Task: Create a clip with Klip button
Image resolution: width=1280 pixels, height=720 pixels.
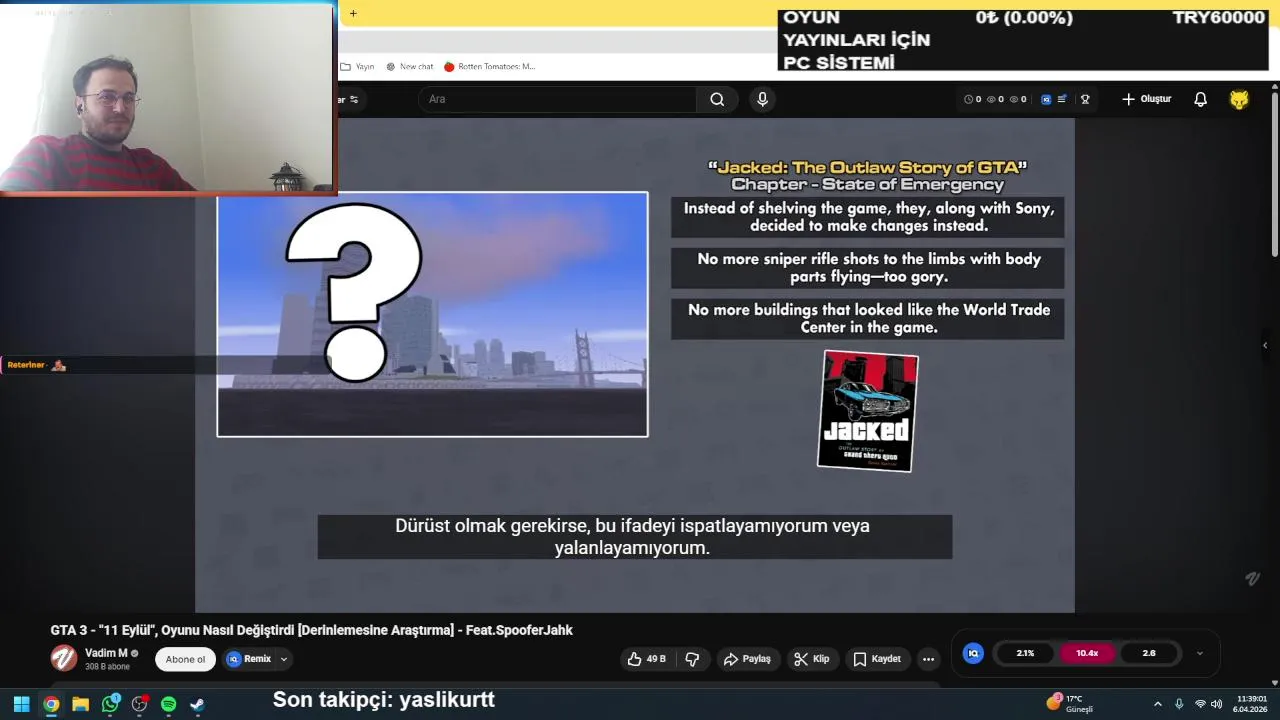Action: point(811,659)
